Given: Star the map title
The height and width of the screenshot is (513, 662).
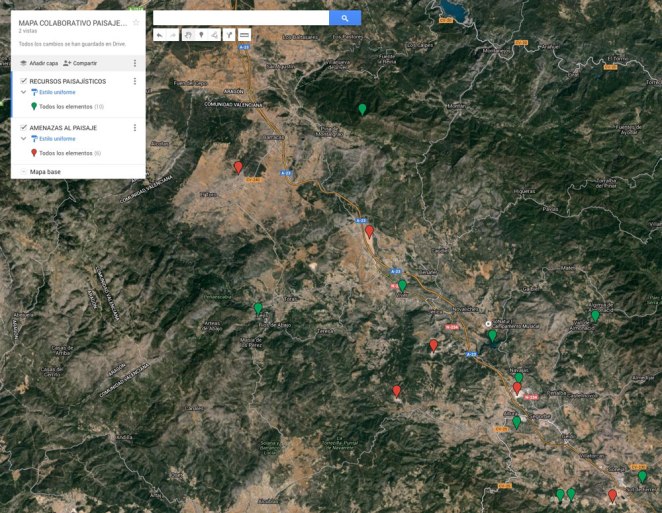Looking at the screenshot, I should click(x=135, y=21).
